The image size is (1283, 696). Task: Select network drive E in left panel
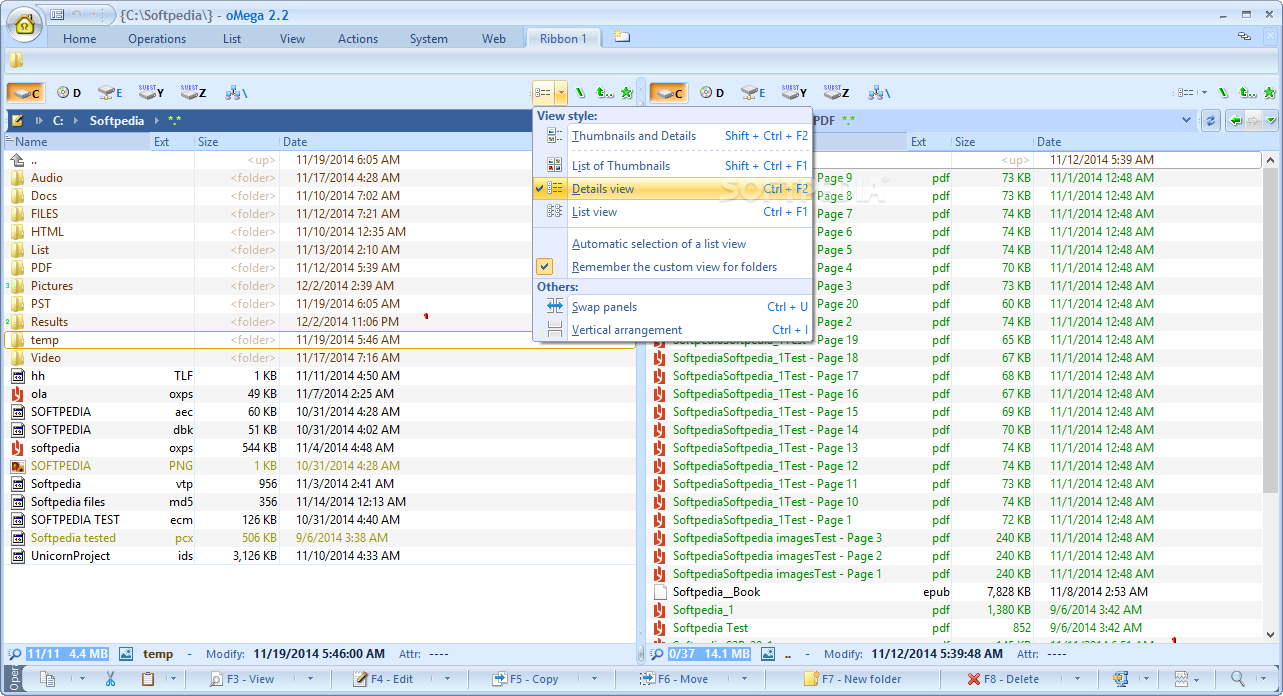110,93
